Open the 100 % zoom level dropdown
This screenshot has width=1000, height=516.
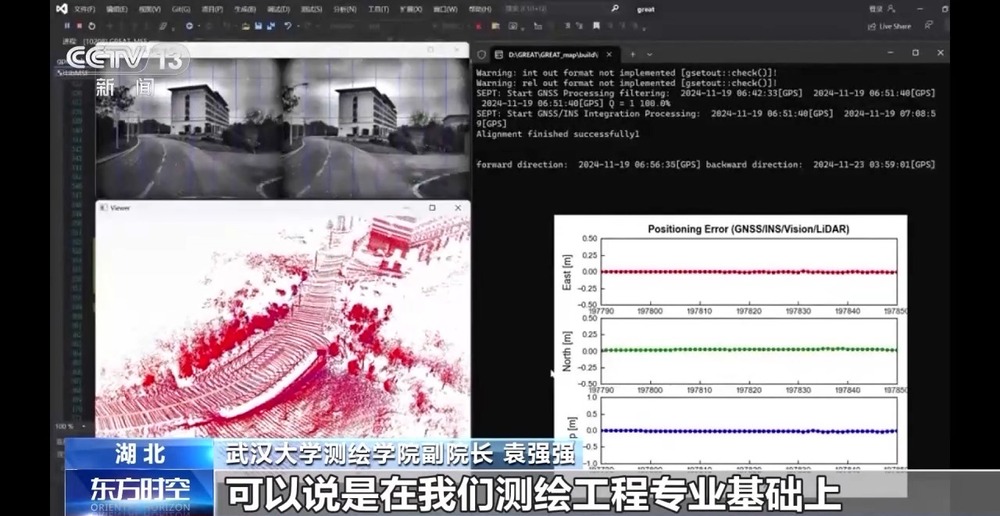click(68, 426)
